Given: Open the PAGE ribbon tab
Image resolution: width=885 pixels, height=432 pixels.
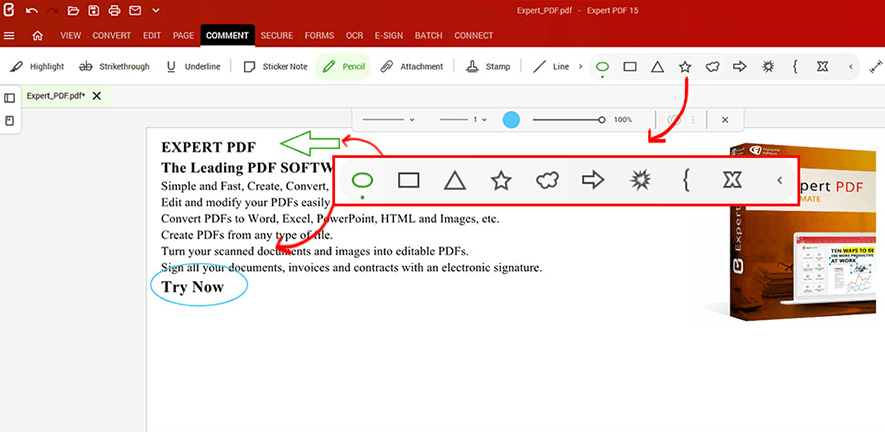Looking at the screenshot, I should click(183, 36).
